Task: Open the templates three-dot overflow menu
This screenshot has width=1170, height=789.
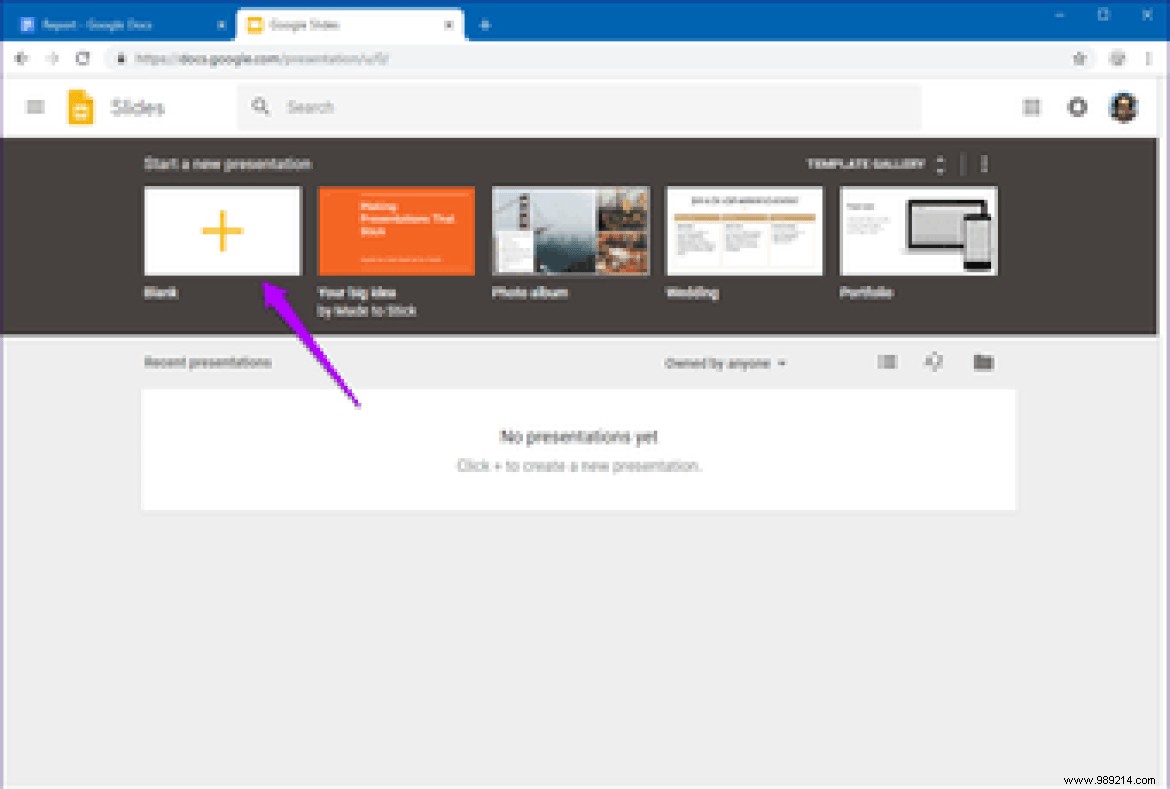Action: [x=985, y=164]
